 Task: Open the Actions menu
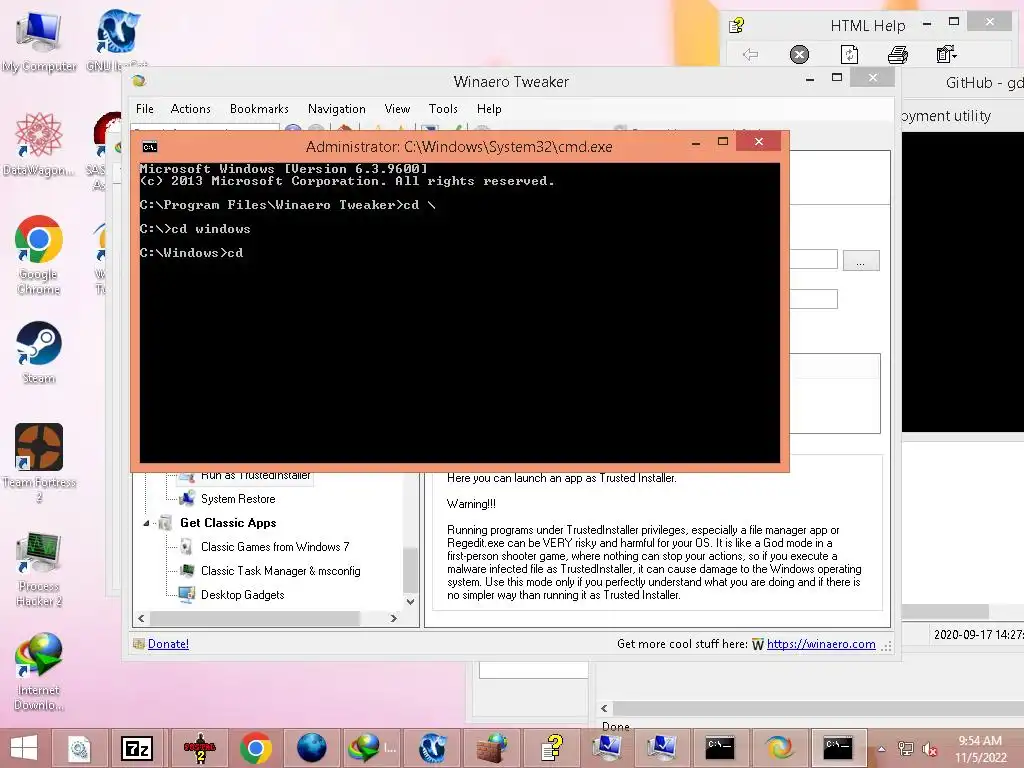click(x=191, y=109)
